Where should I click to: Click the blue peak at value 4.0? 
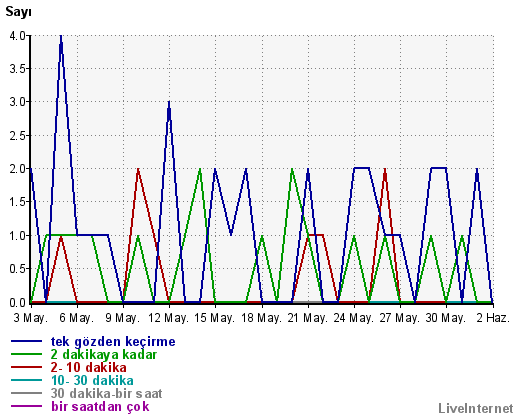click(61, 36)
